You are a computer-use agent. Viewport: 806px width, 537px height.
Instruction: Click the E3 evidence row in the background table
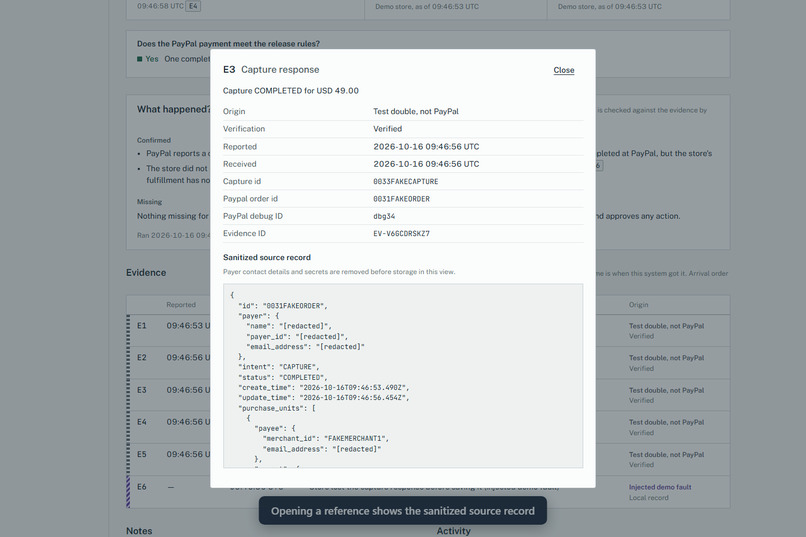pyautogui.click(x=428, y=395)
